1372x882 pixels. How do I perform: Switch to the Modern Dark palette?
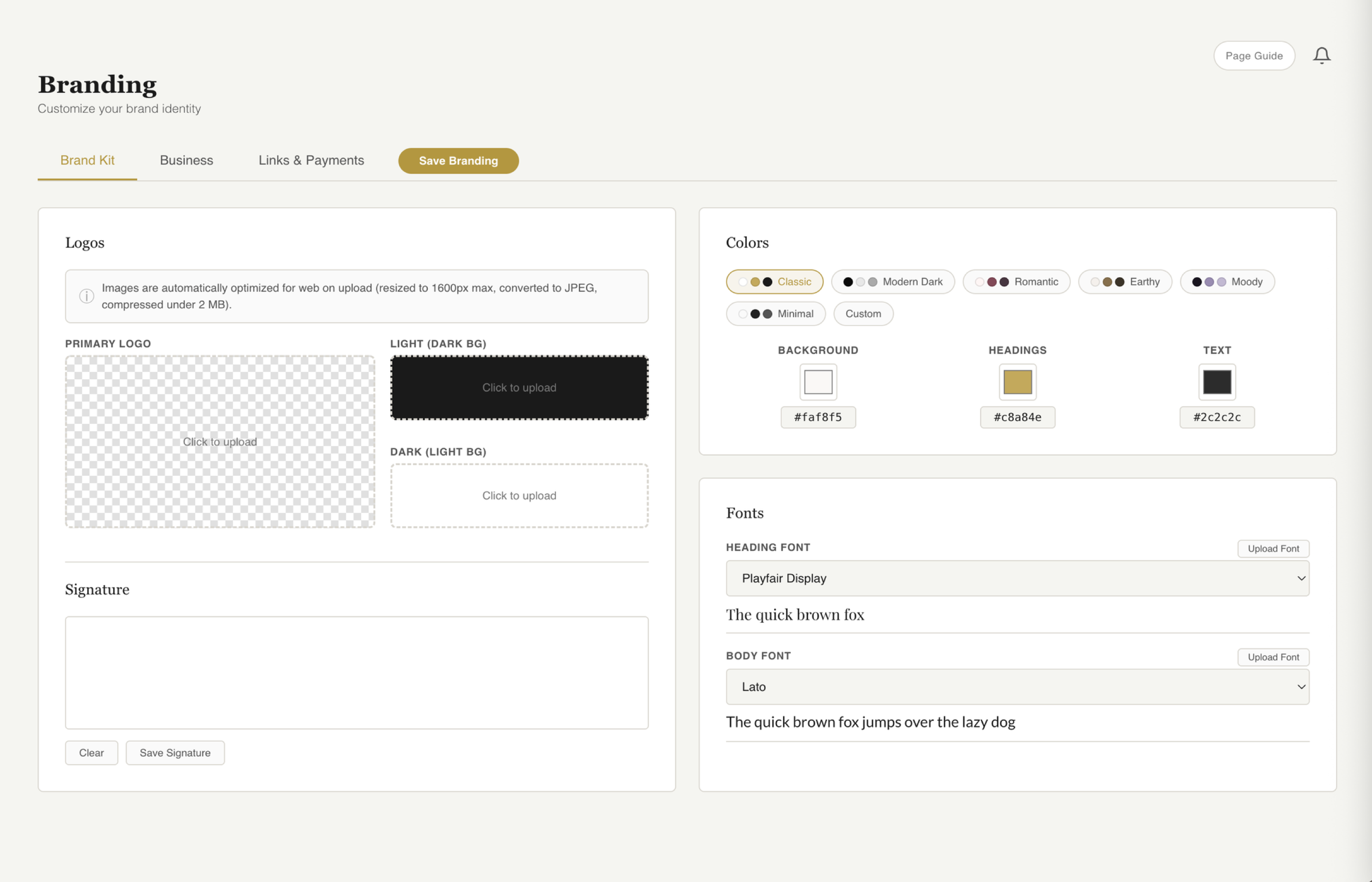point(893,281)
